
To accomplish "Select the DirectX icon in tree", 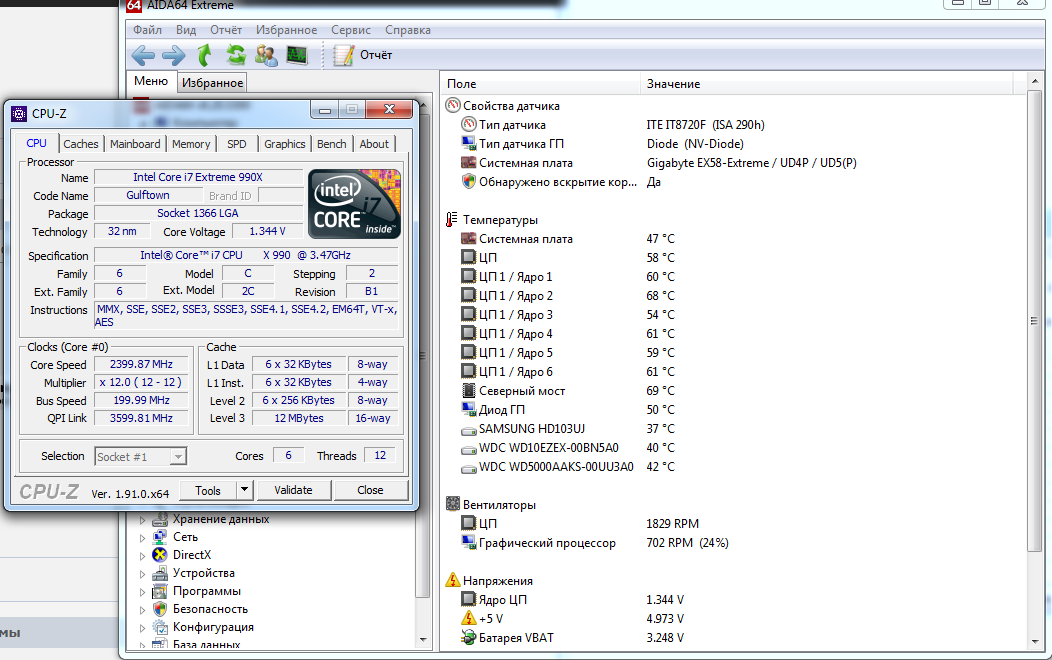I will pyautogui.click(x=160, y=555).
